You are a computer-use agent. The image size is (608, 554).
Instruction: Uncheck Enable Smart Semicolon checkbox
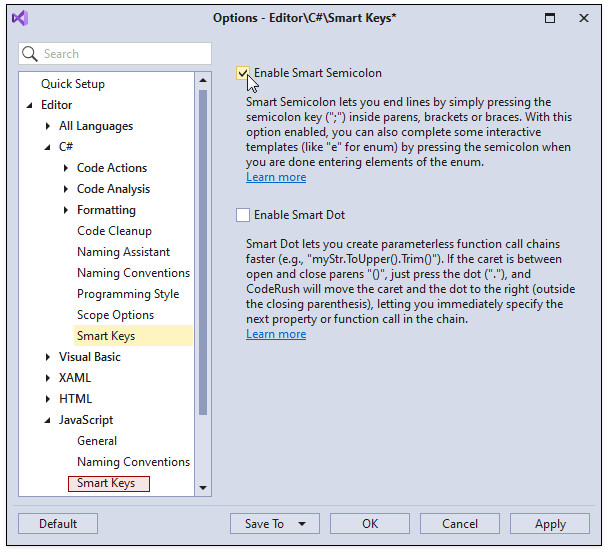[x=243, y=73]
